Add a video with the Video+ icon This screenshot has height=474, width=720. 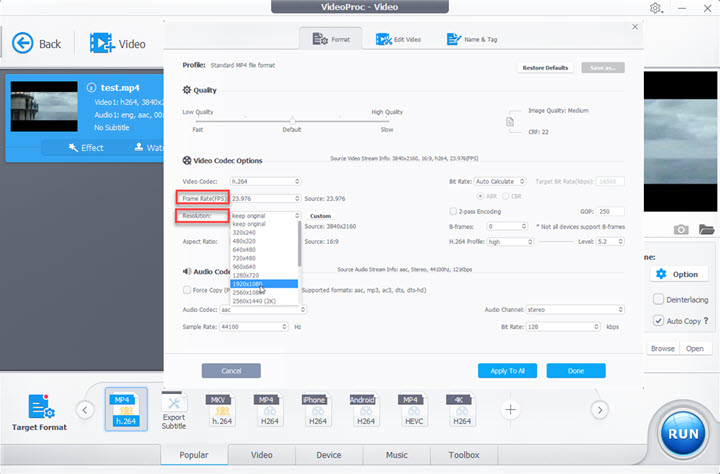[102, 43]
